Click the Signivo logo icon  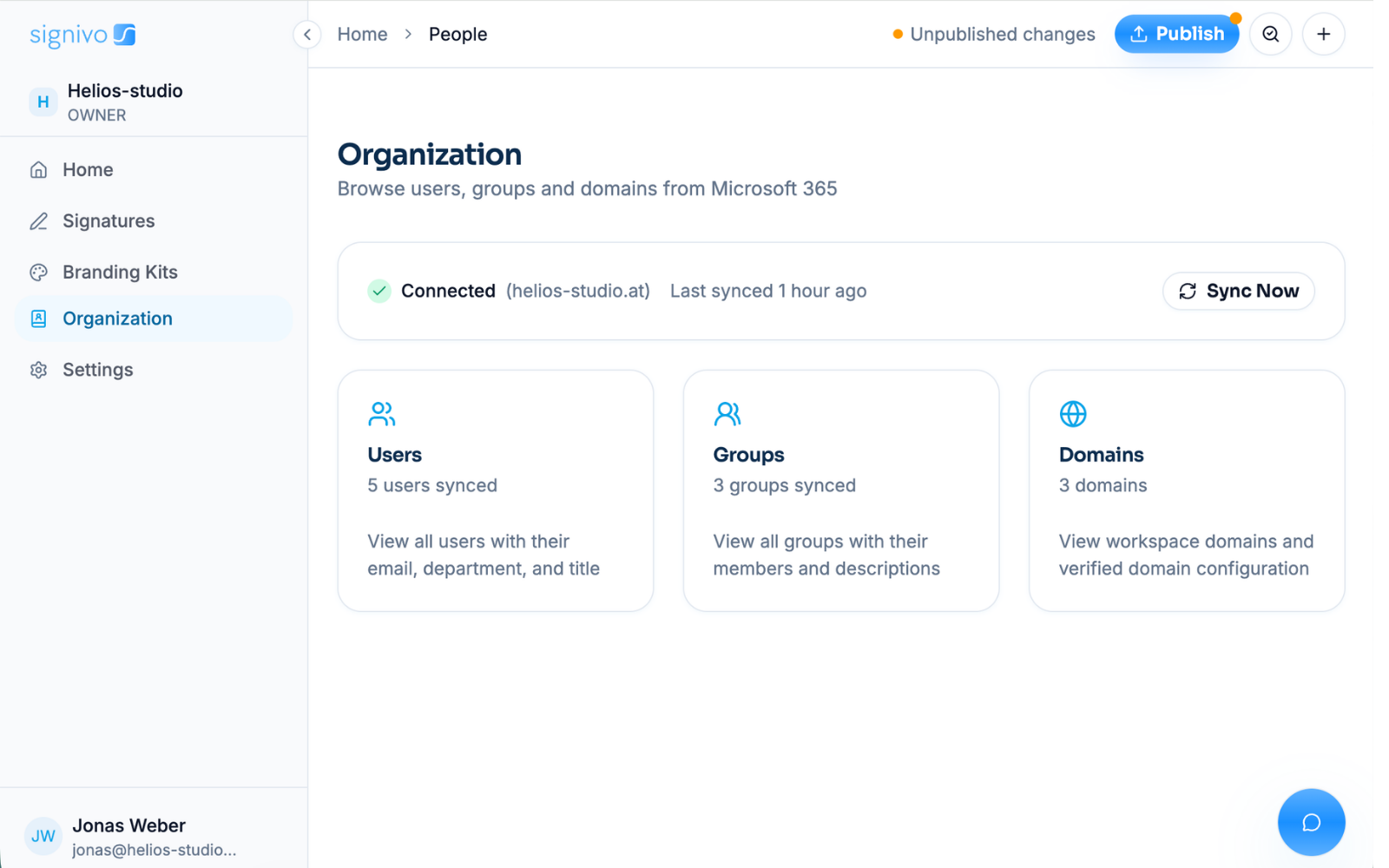125,35
